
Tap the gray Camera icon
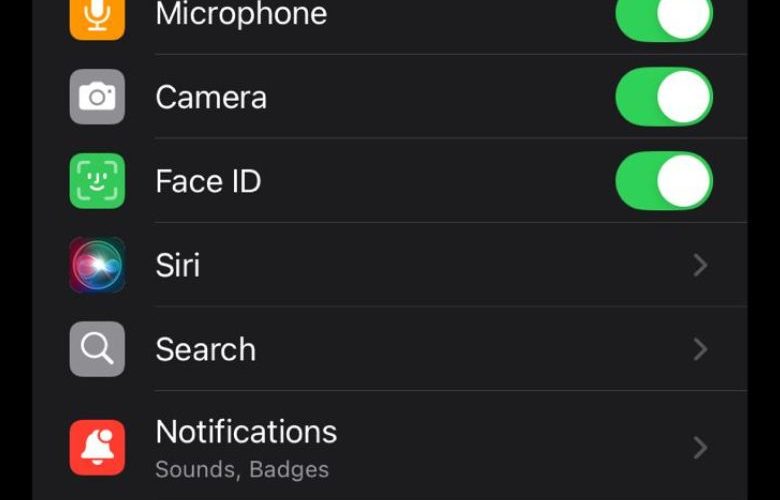pyautogui.click(x=97, y=97)
